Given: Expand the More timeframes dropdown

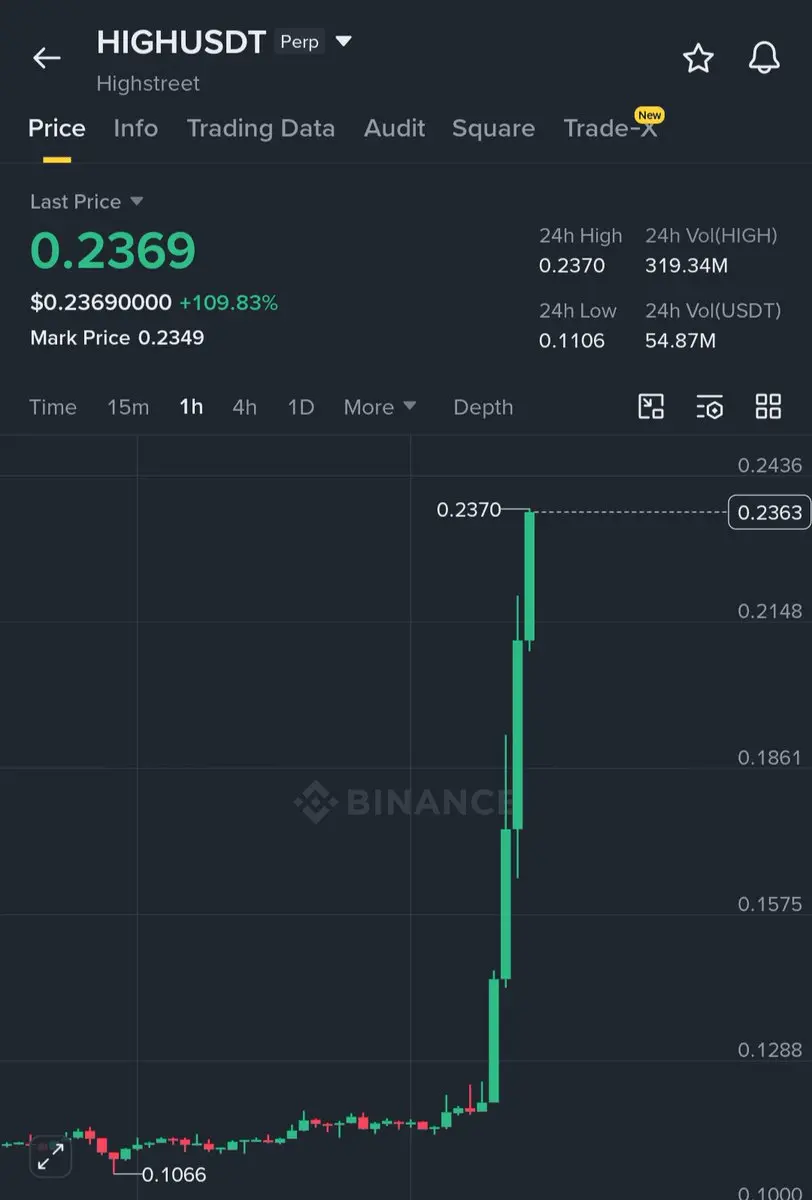Looking at the screenshot, I should 380,407.
